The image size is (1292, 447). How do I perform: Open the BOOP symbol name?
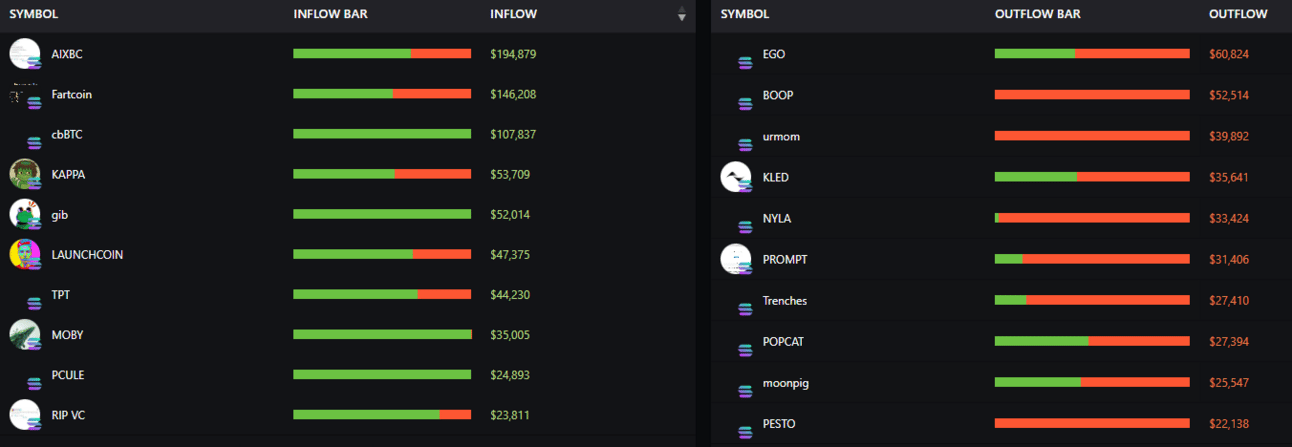[x=778, y=95]
